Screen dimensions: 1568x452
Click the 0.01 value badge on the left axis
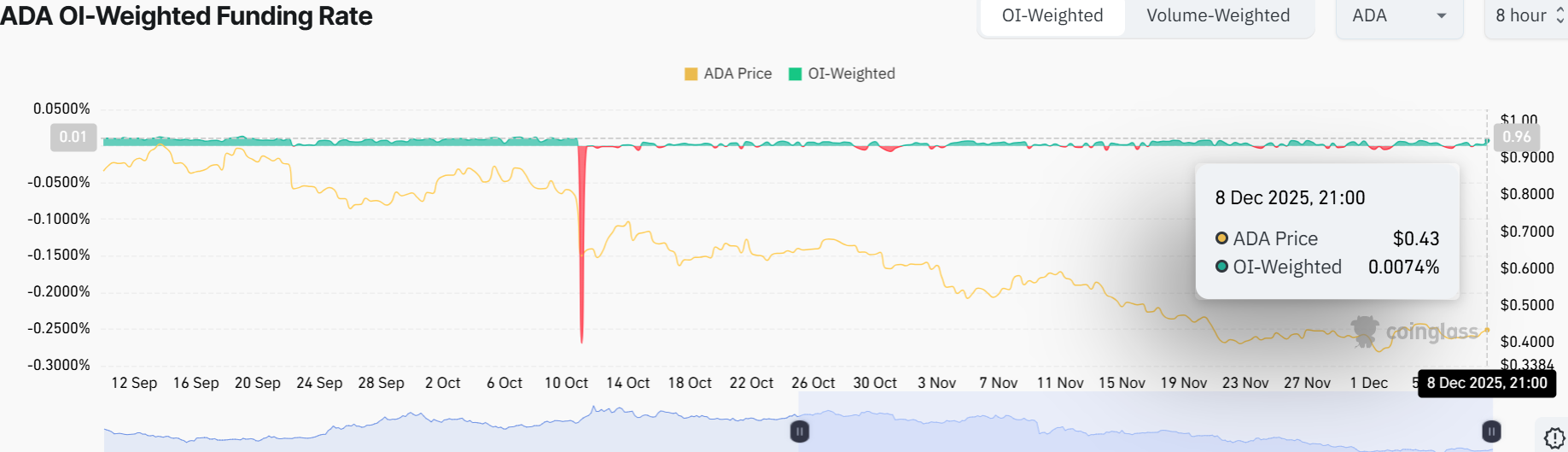[x=73, y=137]
